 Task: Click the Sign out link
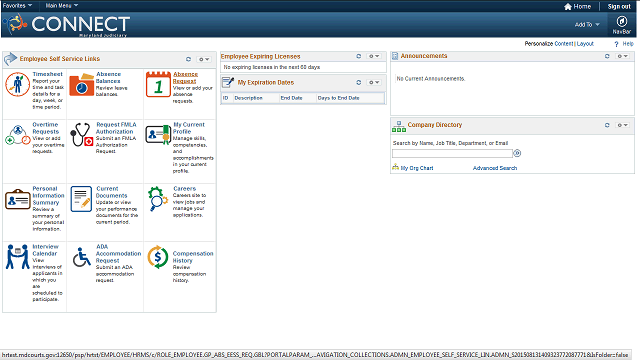click(x=619, y=7)
